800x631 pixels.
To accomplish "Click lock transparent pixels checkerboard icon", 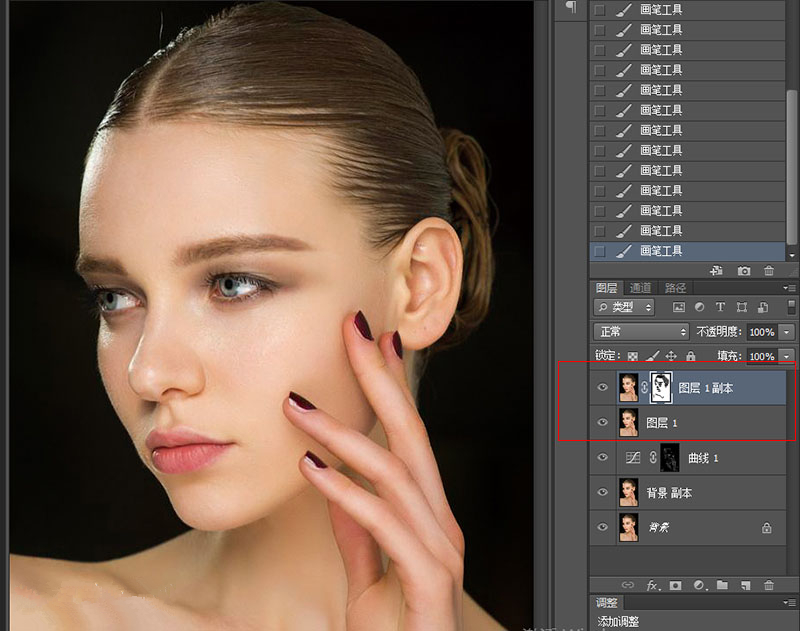I will [x=631, y=356].
